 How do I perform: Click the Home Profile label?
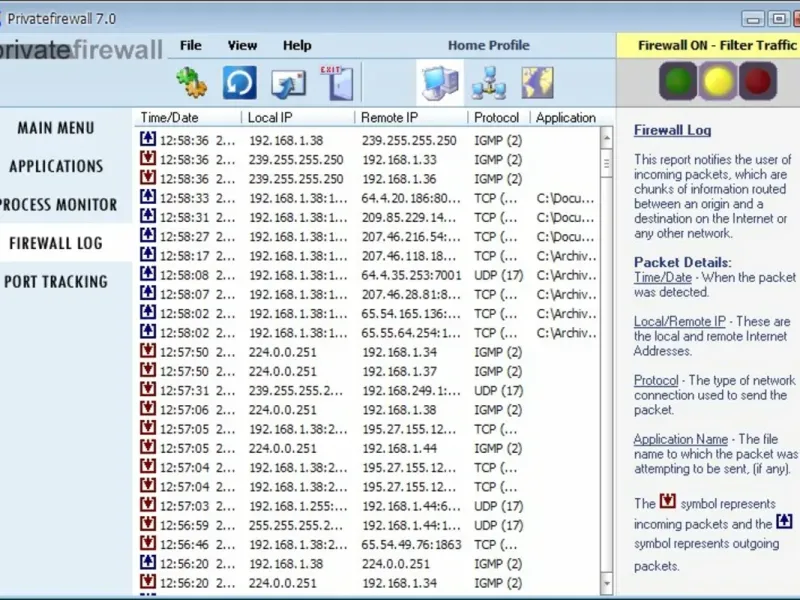pos(488,45)
